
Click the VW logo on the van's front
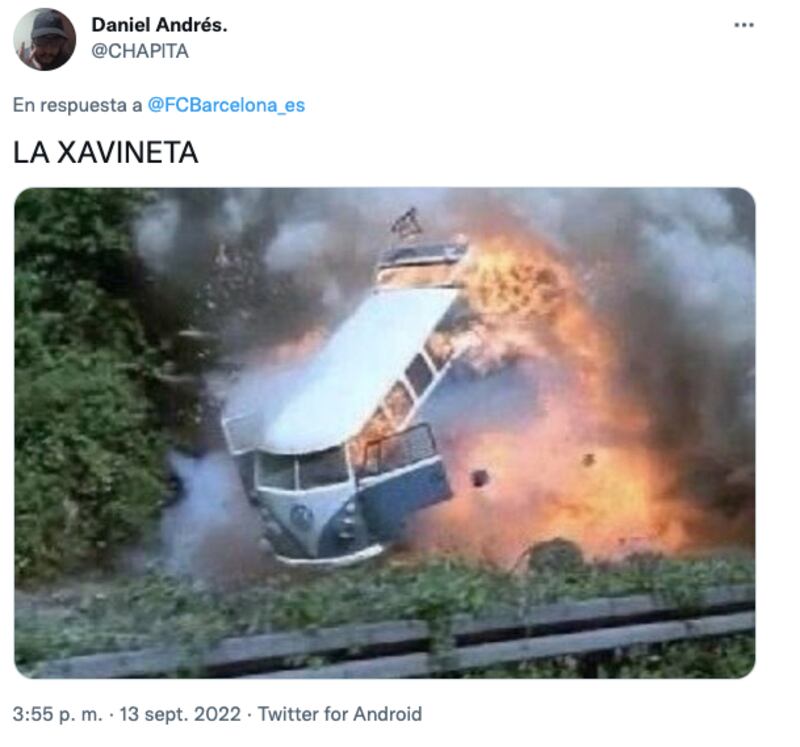[x=301, y=516]
